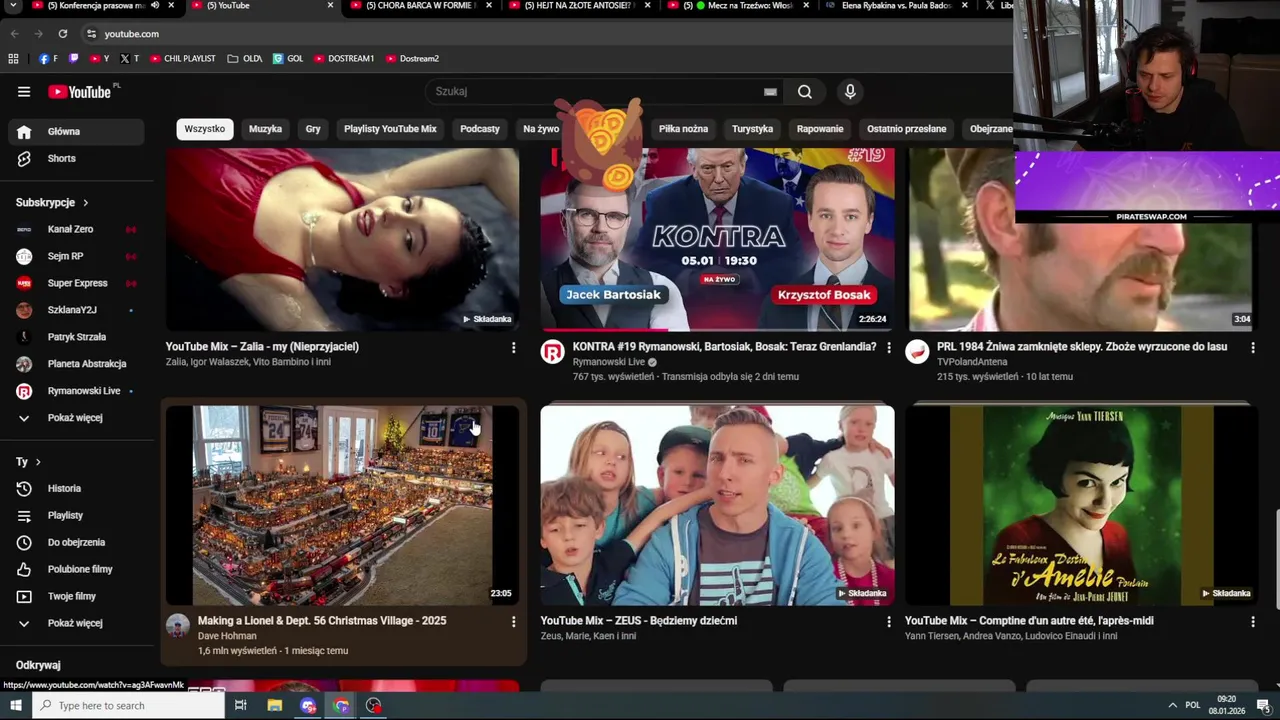1280x720 pixels.
Task: Open Polubione filmy liked videos
Action: (76, 569)
